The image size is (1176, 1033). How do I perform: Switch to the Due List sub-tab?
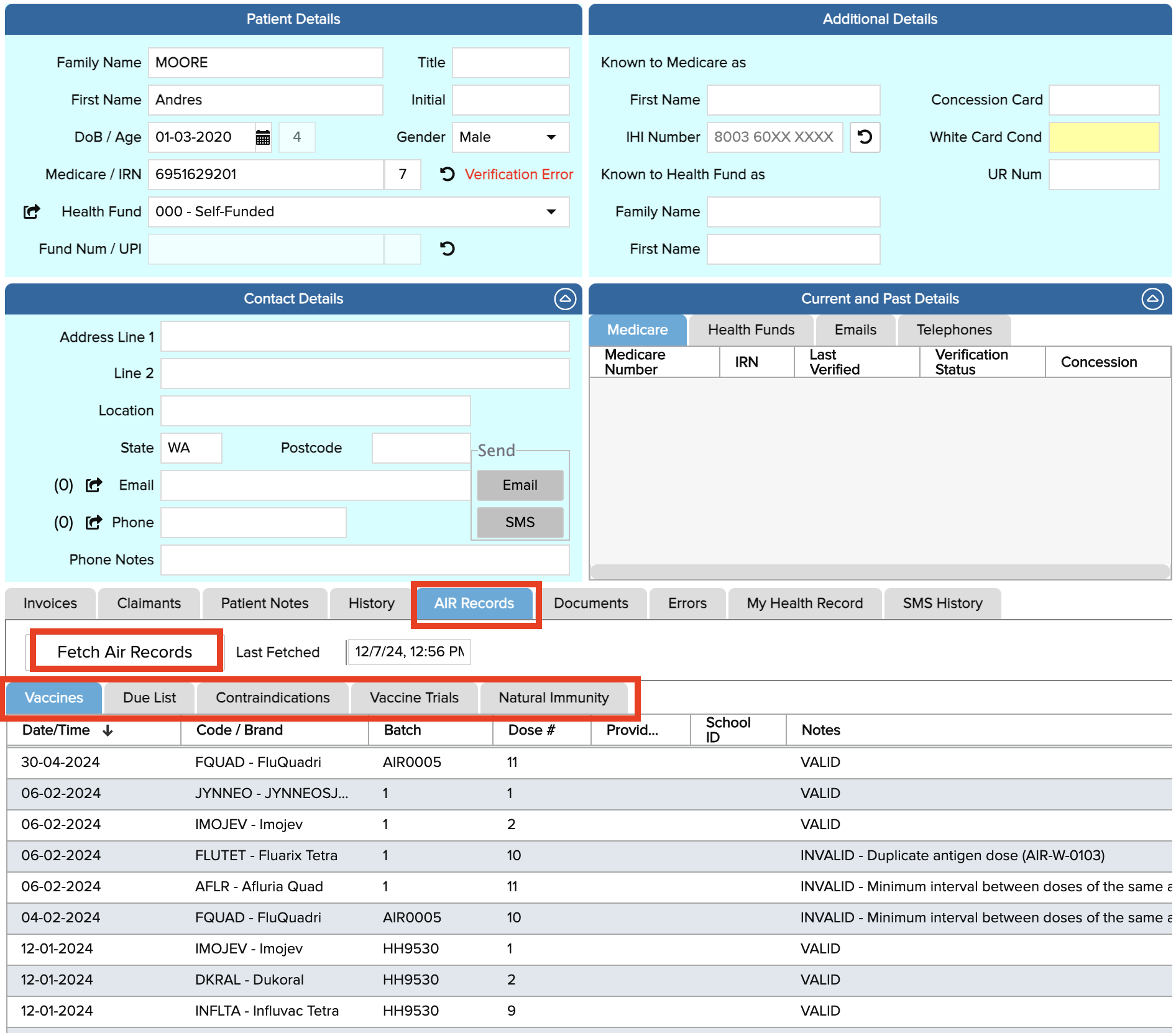click(x=150, y=698)
